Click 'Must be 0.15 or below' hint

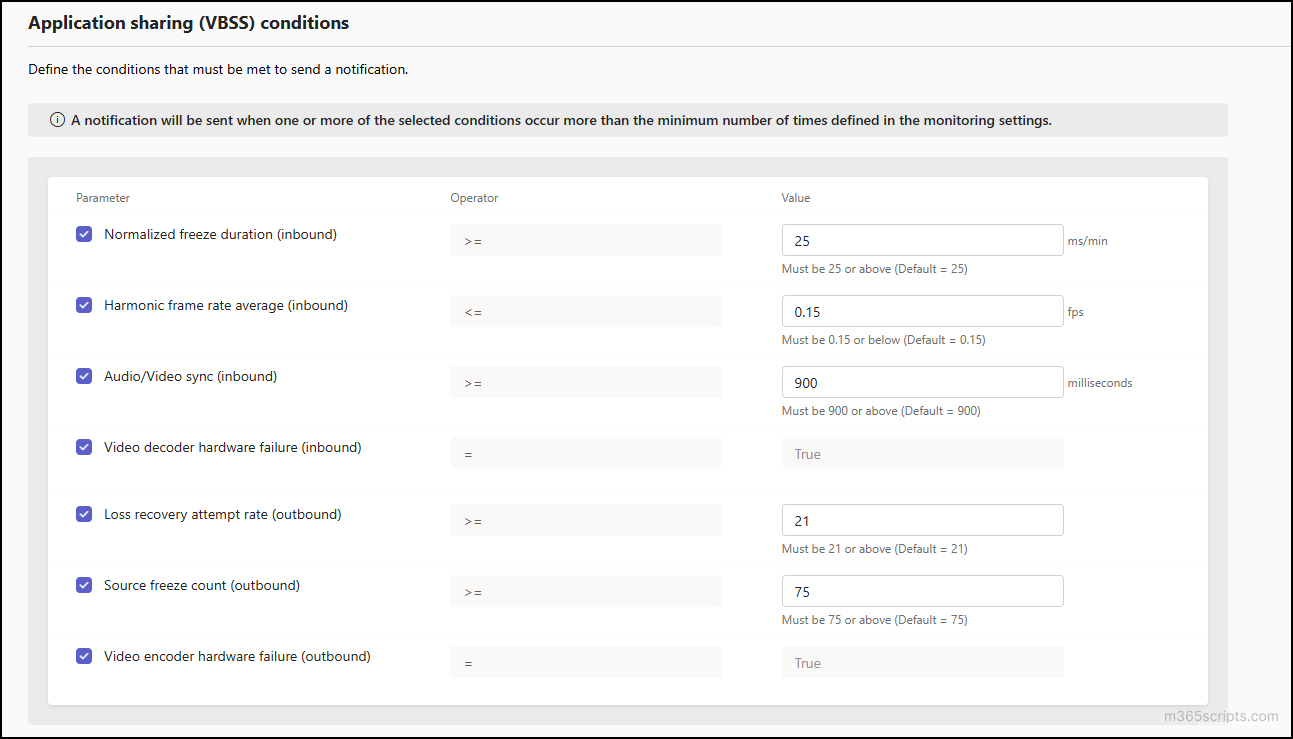point(884,340)
